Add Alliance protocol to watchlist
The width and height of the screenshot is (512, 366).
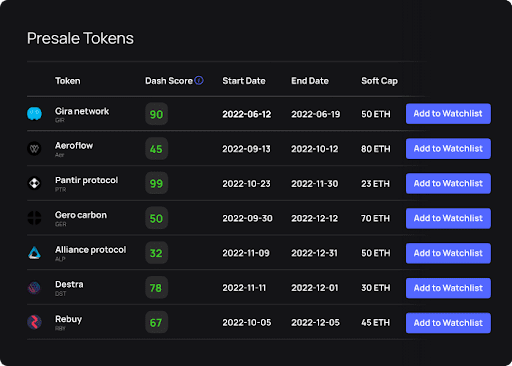click(x=448, y=253)
